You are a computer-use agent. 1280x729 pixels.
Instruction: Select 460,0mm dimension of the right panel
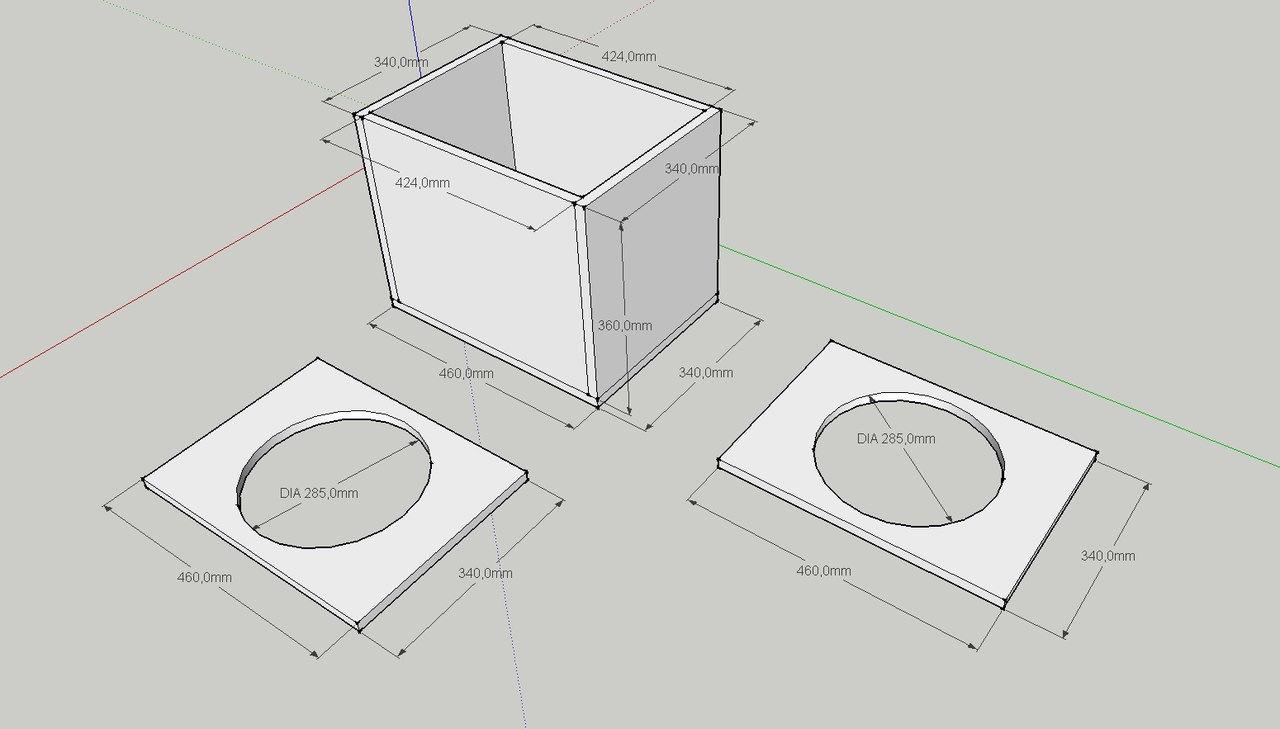click(824, 571)
